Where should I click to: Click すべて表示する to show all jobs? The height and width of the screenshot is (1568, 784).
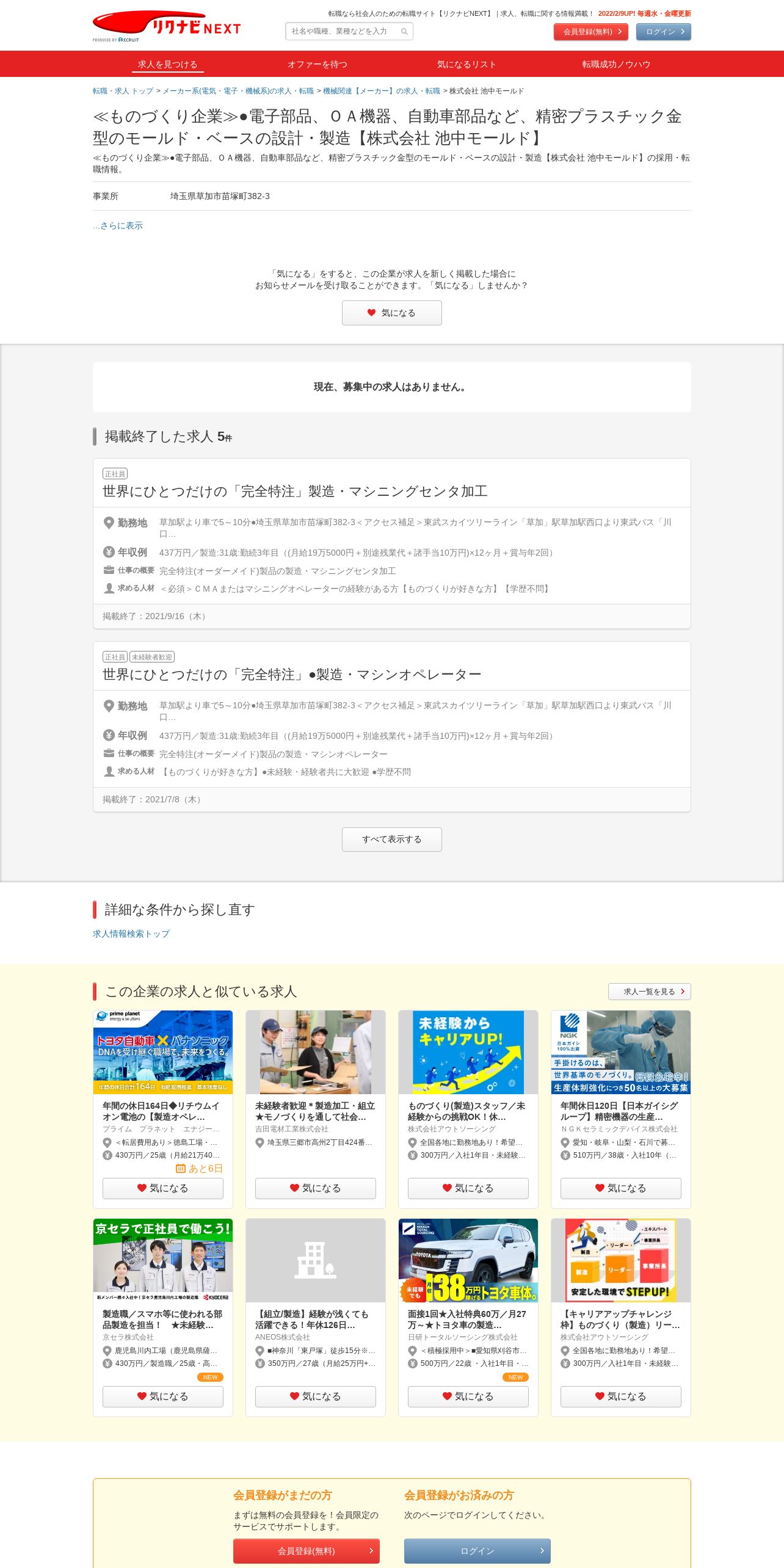[x=392, y=840]
